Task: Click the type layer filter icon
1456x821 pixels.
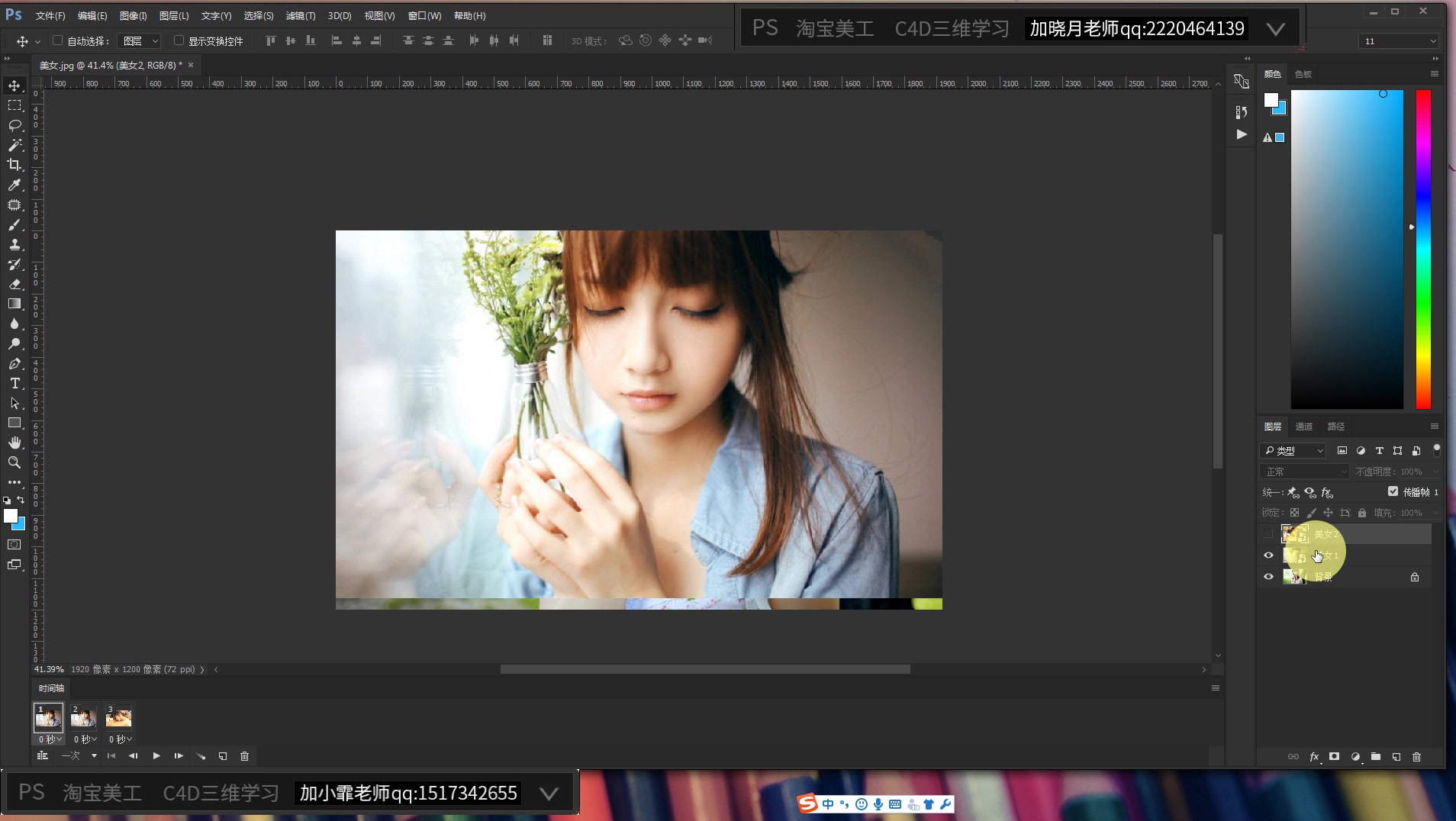Action: (x=1379, y=451)
